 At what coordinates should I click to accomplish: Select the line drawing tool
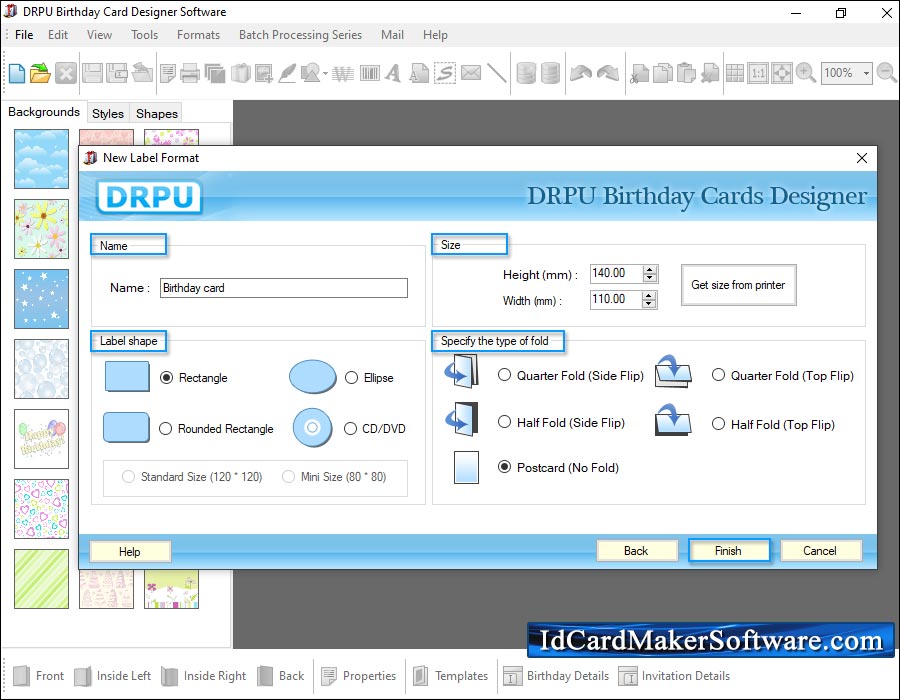click(497, 73)
